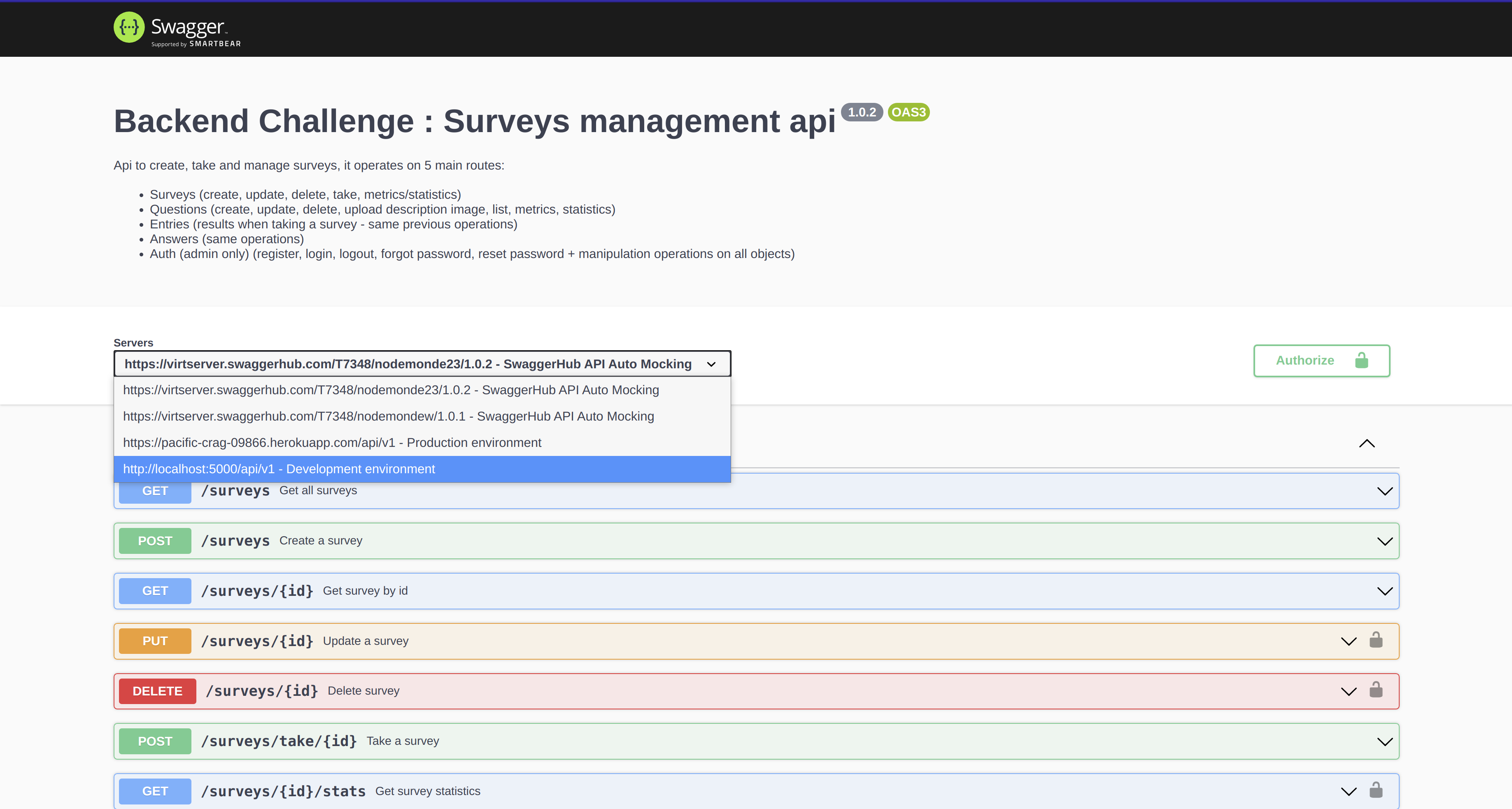This screenshot has height=809, width=1512.
Task: Click the GET badge for Get survey by id
Action: tap(155, 591)
